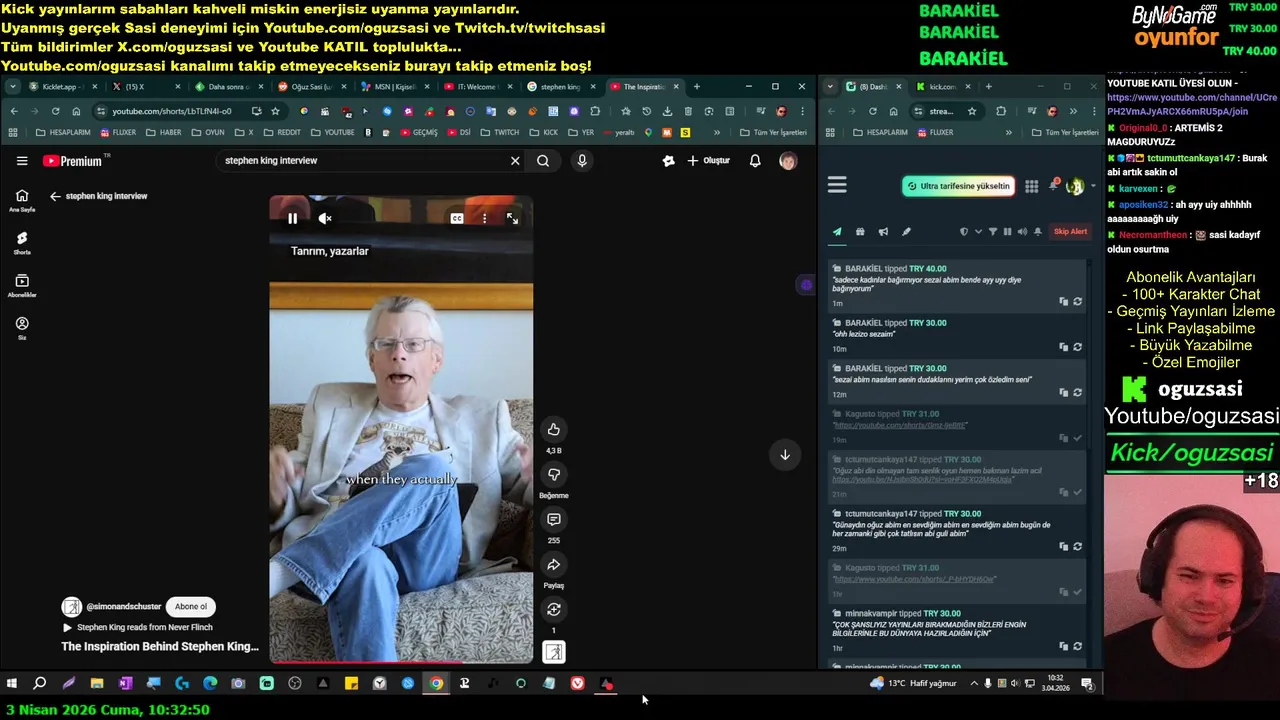1280x720 pixels.
Task: Open Abonelikler in the YouTube sidebar
Action: (x=22, y=286)
